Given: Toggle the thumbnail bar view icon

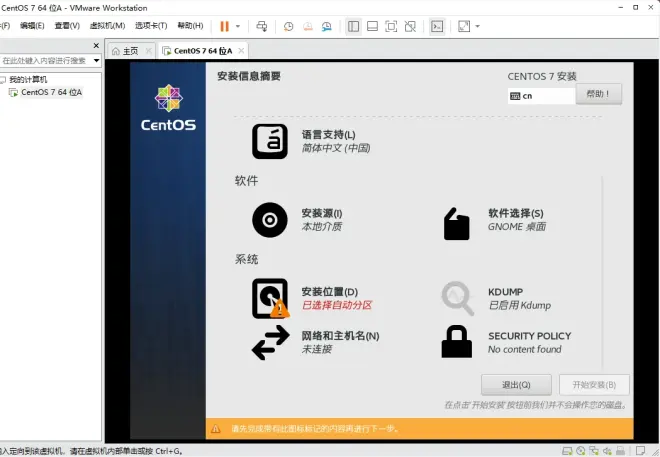Looking at the screenshot, I should pyautogui.click(x=372, y=27).
